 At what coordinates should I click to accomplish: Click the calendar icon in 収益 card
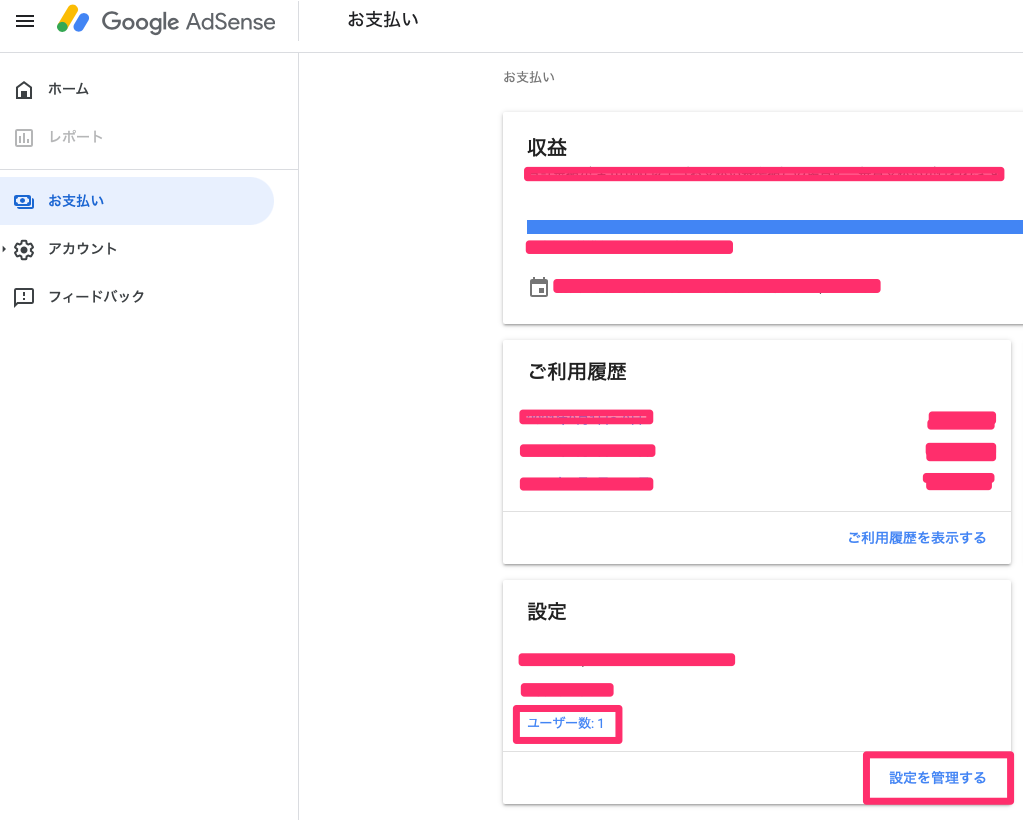(x=539, y=288)
